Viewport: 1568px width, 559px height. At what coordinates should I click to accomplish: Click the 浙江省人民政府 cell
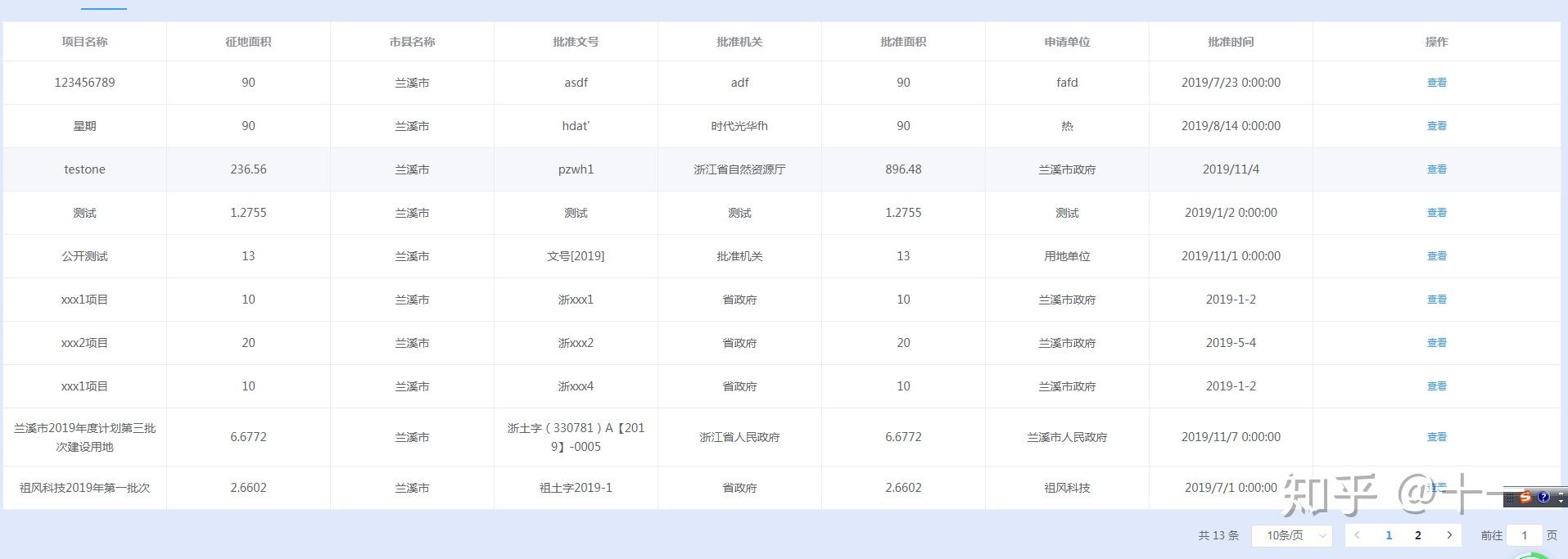click(739, 437)
